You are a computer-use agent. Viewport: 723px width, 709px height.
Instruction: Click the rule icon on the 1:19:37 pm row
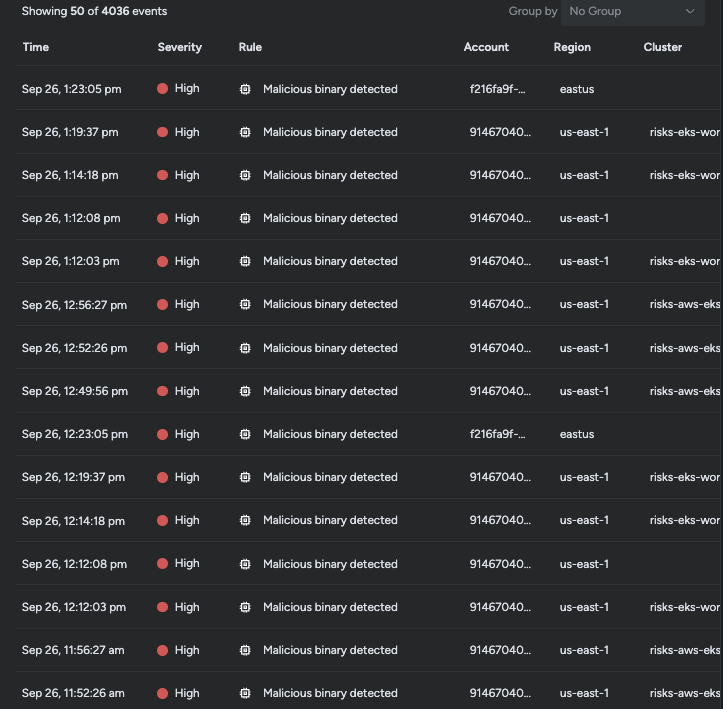(x=245, y=132)
